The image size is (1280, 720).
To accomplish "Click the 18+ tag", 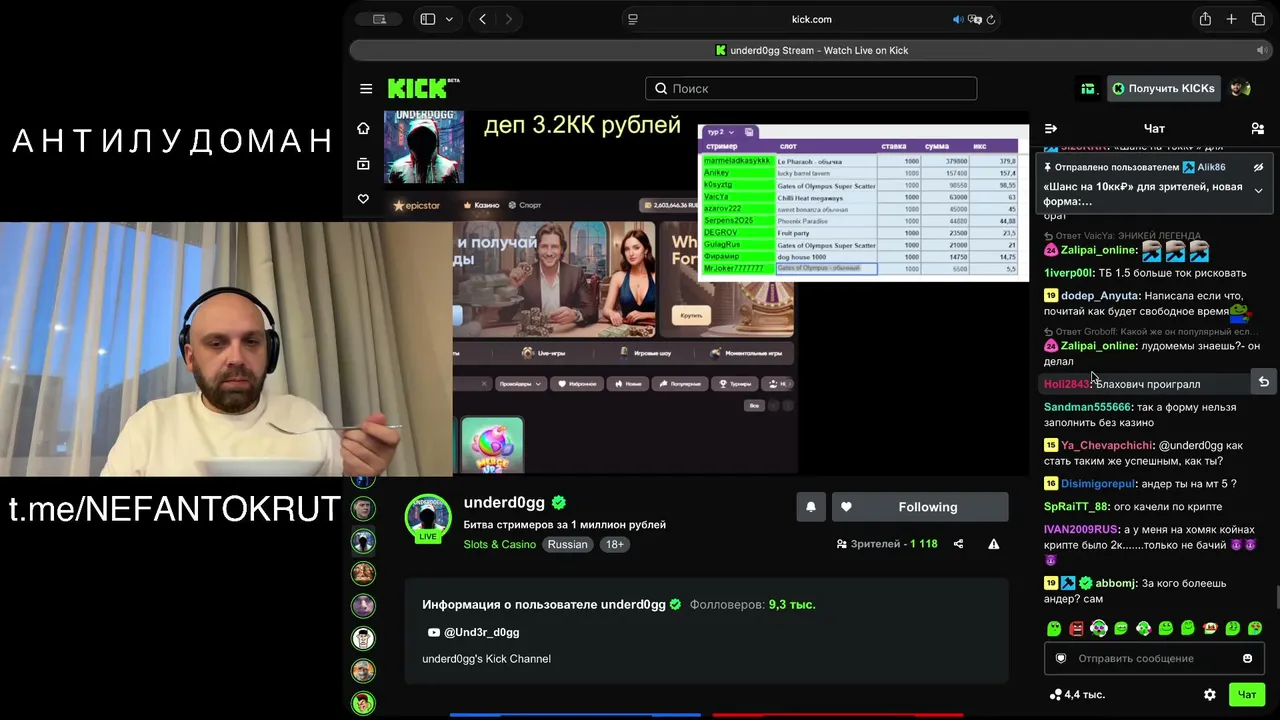I will pos(615,544).
